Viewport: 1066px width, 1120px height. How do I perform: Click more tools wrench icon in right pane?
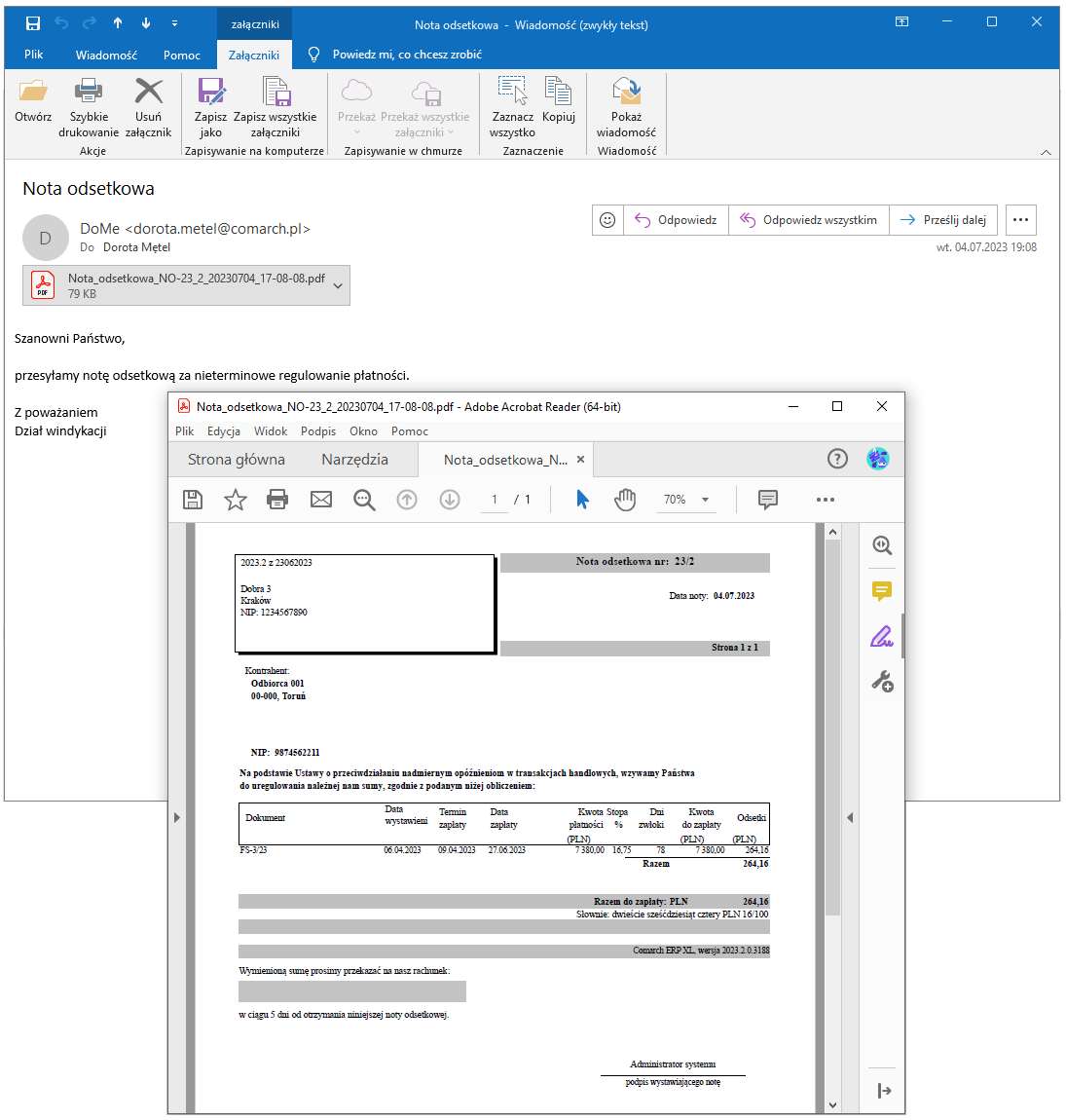pyautogui.click(x=883, y=682)
